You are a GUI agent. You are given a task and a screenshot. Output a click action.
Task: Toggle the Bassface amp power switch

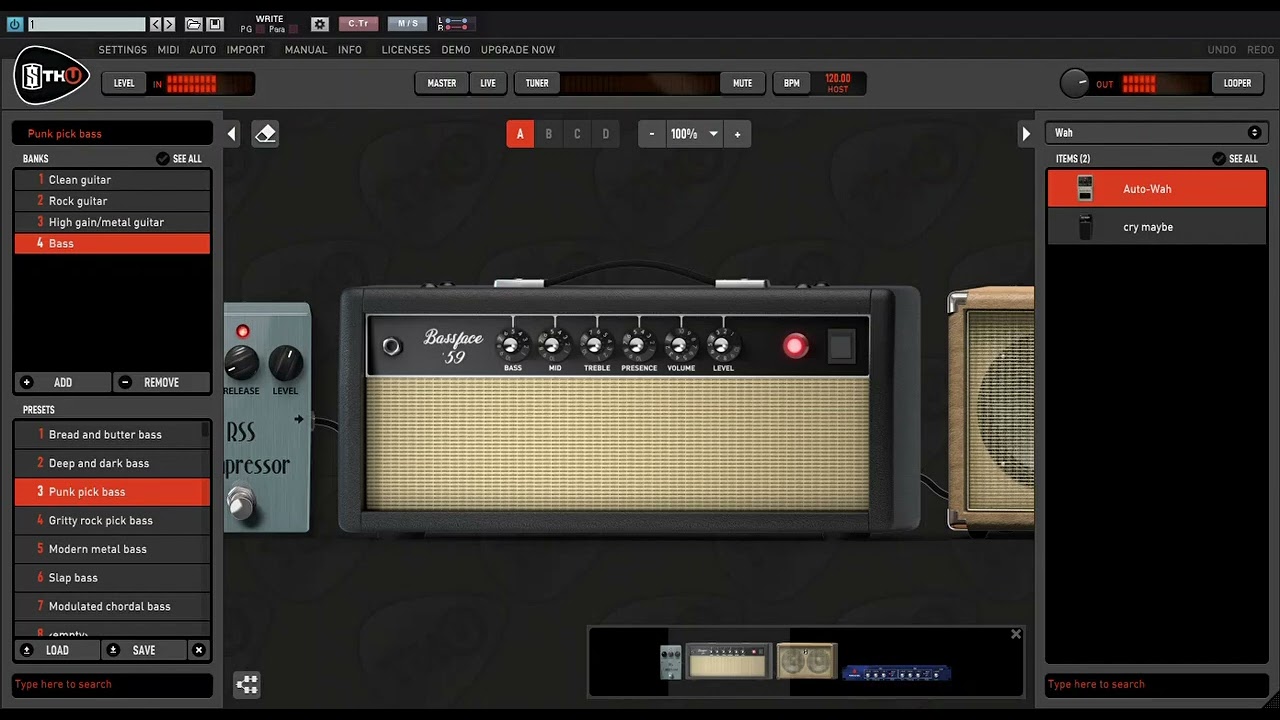(x=841, y=346)
